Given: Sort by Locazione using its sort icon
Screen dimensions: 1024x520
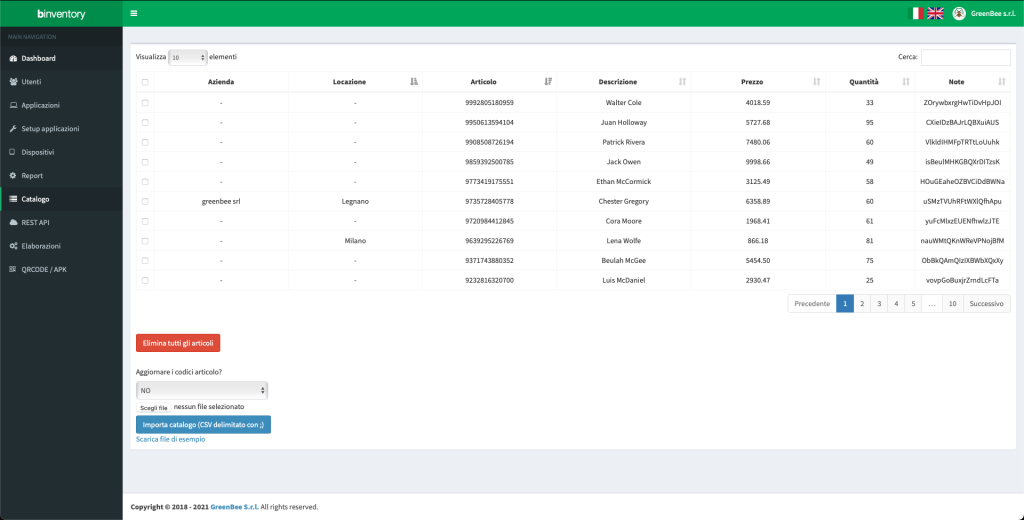Looking at the screenshot, I should pos(413,82).
